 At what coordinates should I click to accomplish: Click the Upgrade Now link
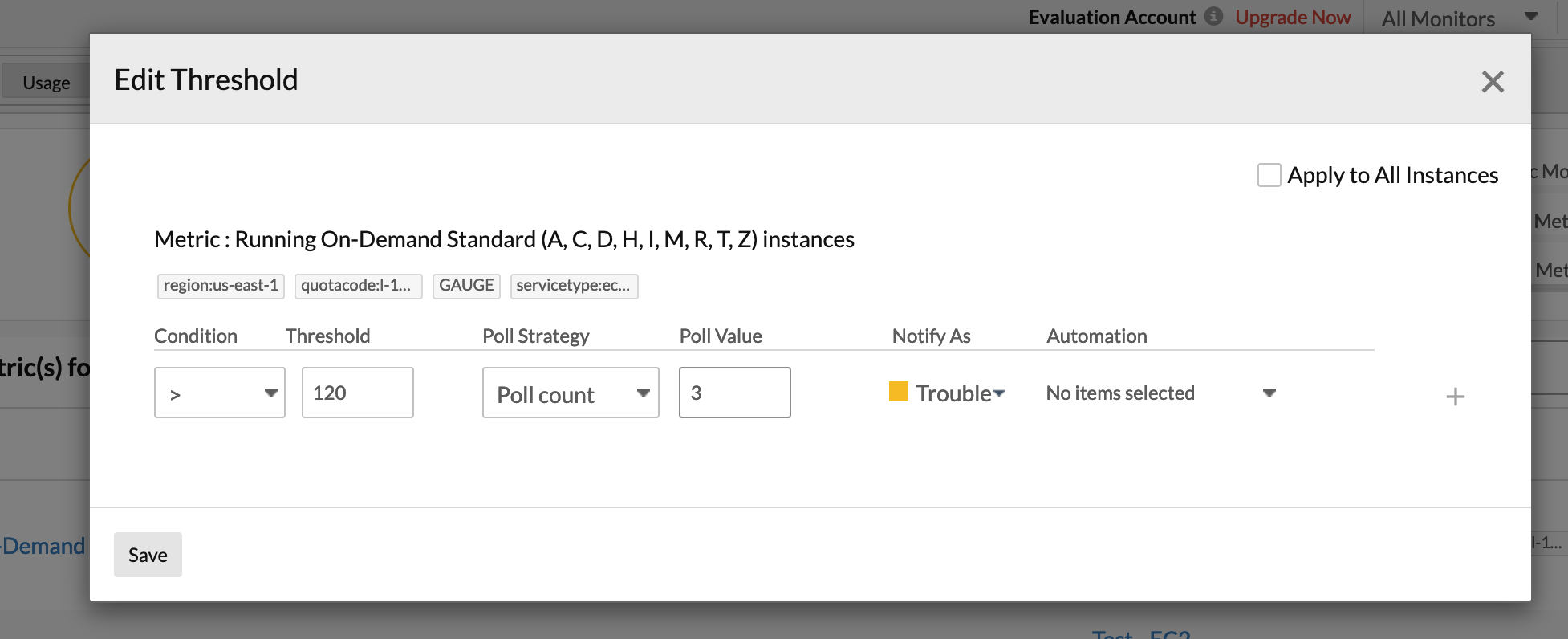pos(1292,18)
